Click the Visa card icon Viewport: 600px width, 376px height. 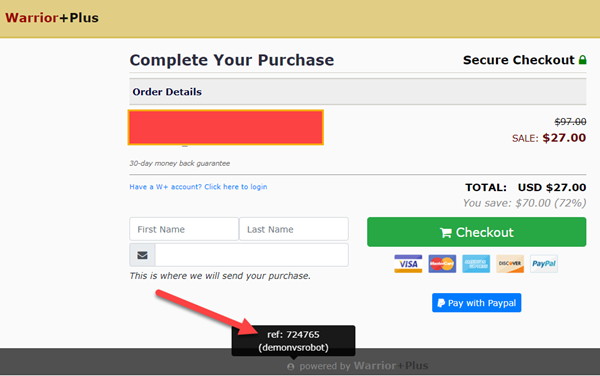pos(408,264)
